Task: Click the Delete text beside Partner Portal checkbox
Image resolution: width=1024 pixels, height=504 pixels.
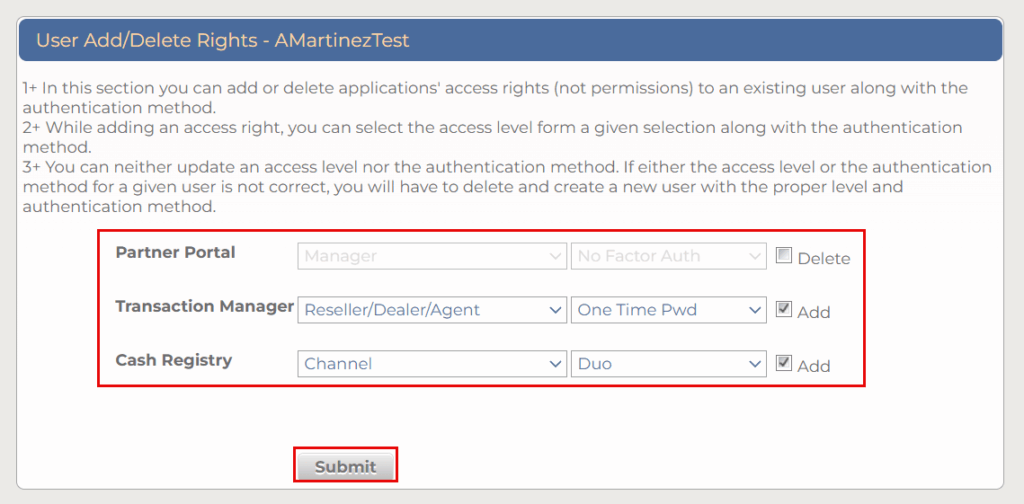Action: click(x=824, y=258)
